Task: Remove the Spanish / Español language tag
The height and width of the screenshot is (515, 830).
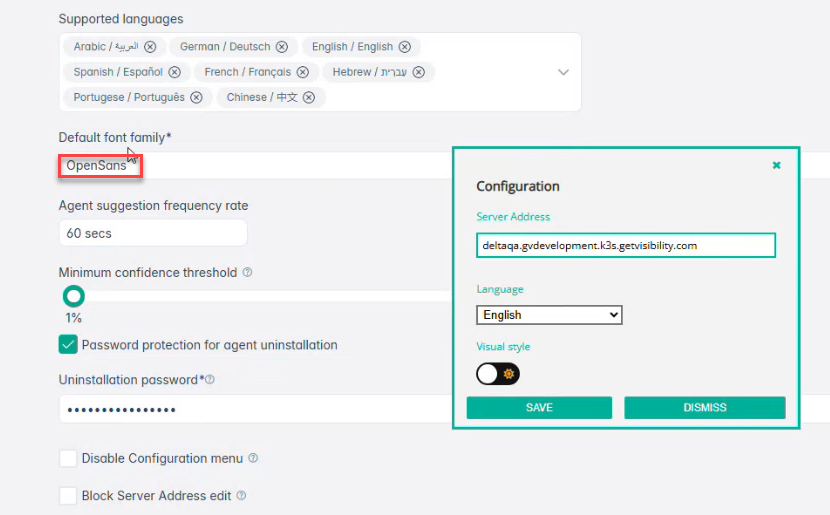Action: [174, 72]
